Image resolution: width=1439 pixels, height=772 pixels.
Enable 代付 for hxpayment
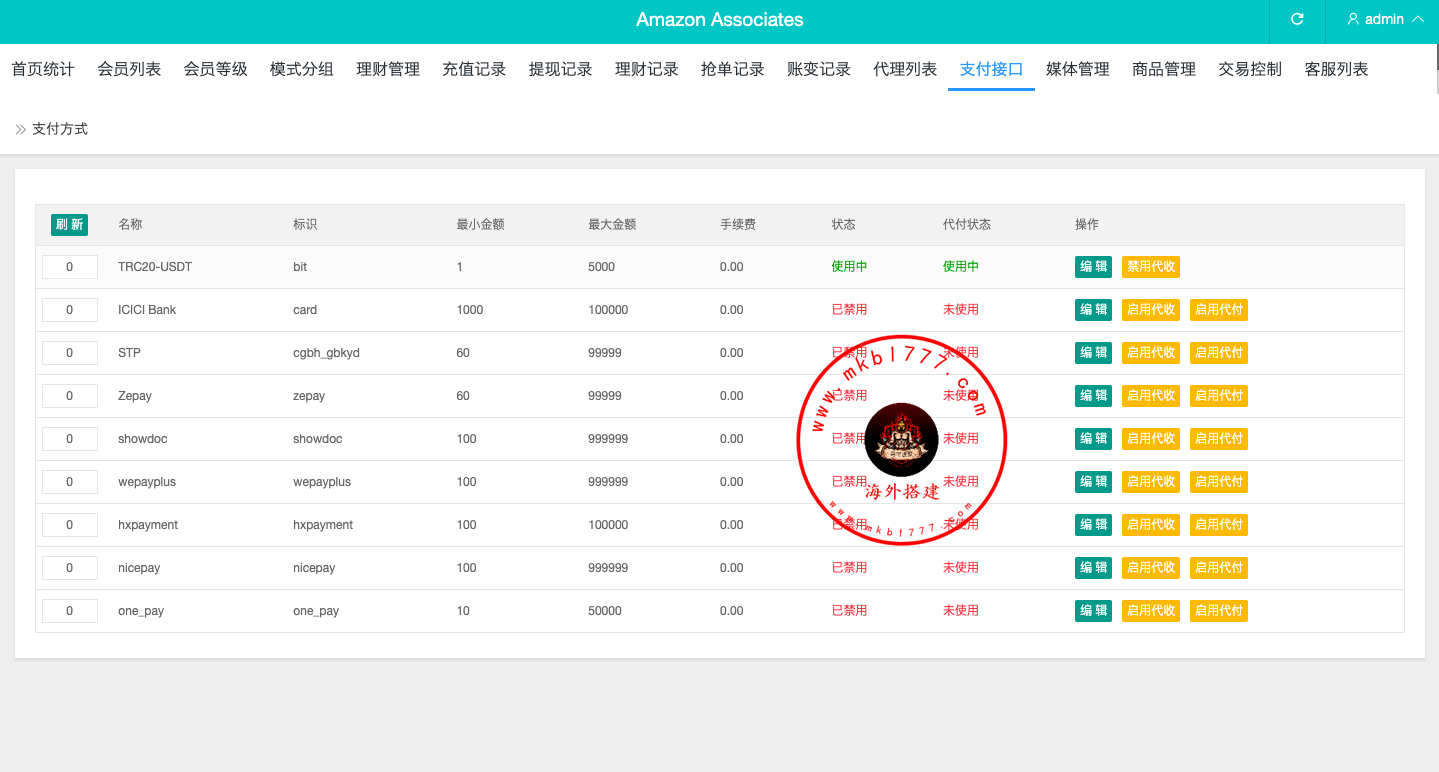[x=1219, y=525]
